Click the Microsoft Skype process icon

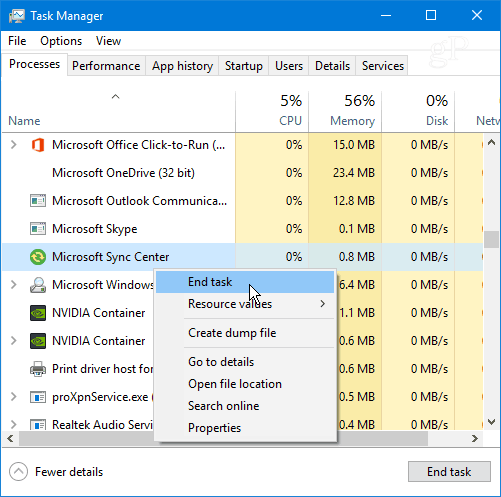[x=38, y=229]
